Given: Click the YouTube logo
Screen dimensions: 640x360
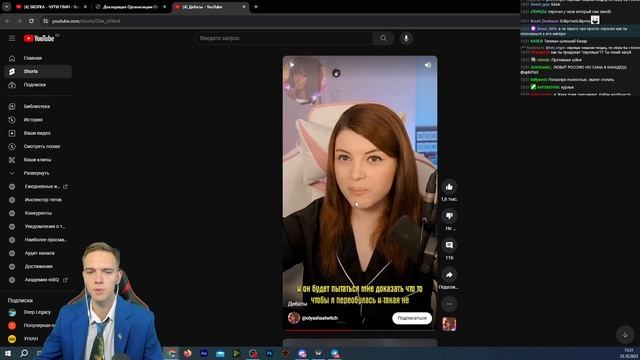Looking at the screenshot, I should [x=39, y=38].
